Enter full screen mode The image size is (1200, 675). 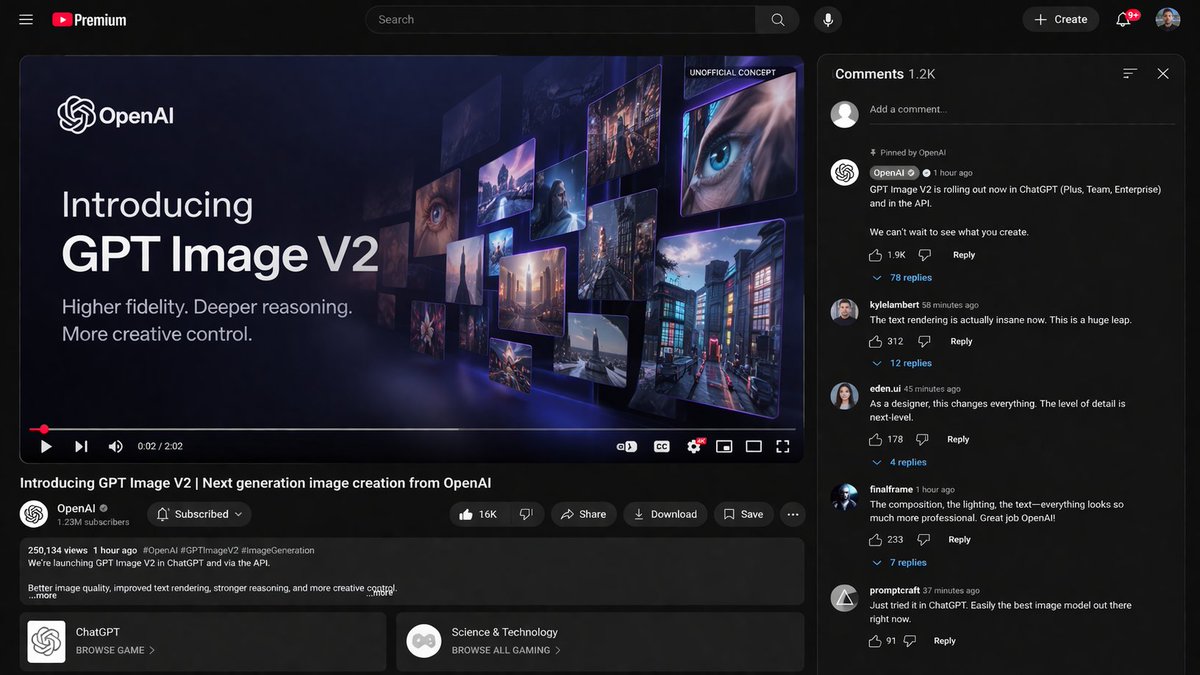(x=783, y=446)
